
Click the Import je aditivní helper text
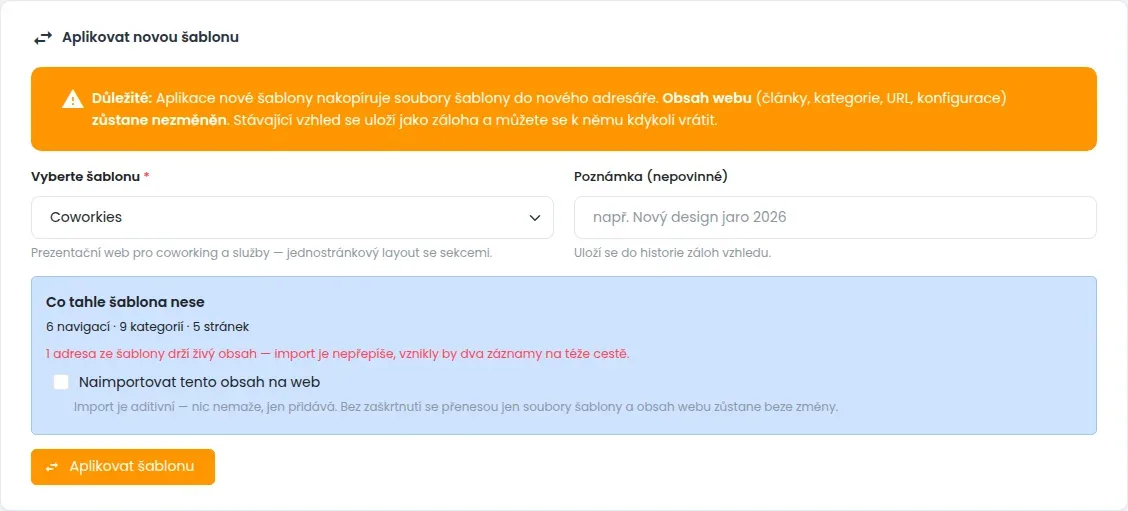[456, 407]
